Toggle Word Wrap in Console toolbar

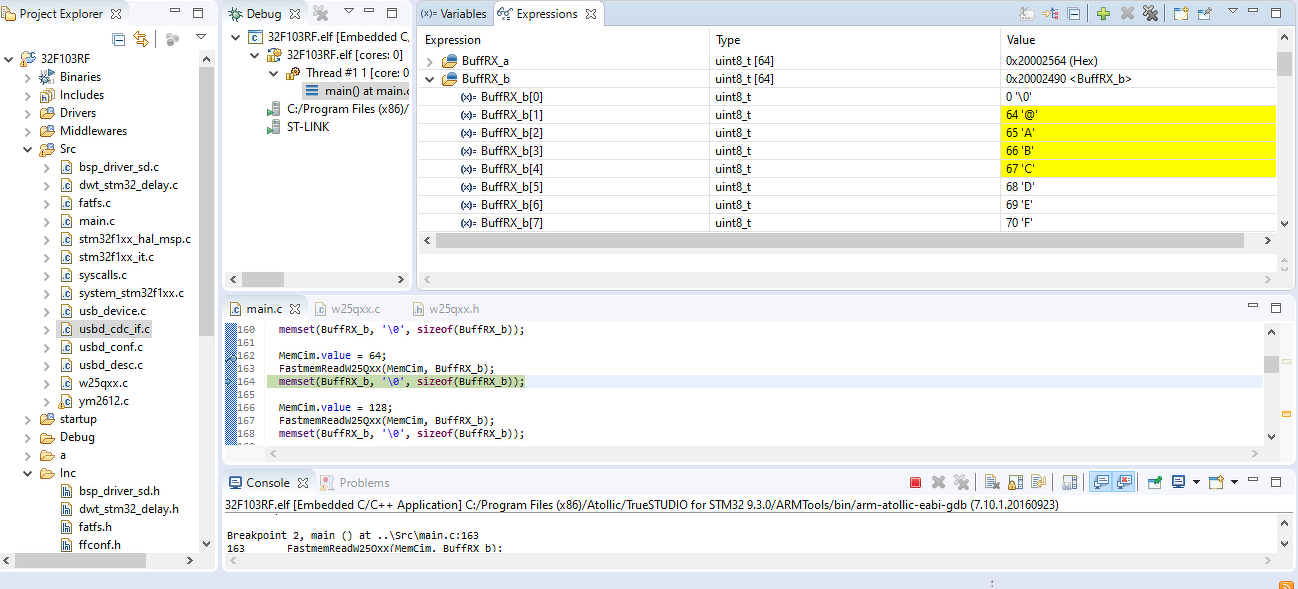click(1039, 482)
